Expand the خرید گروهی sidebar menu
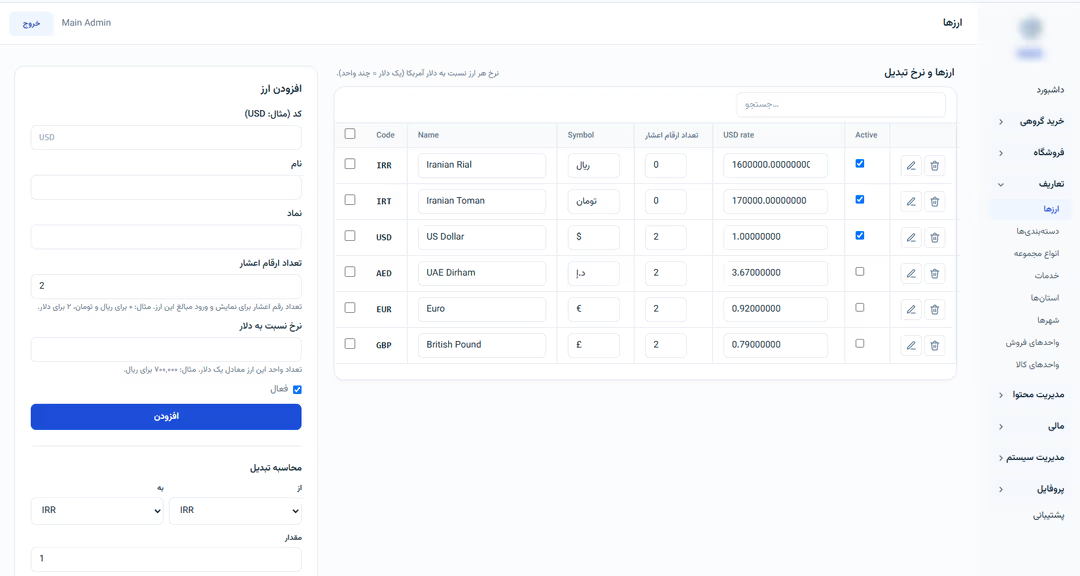The width and height of the screenshot is (1080, 576). coord(1032,121)
